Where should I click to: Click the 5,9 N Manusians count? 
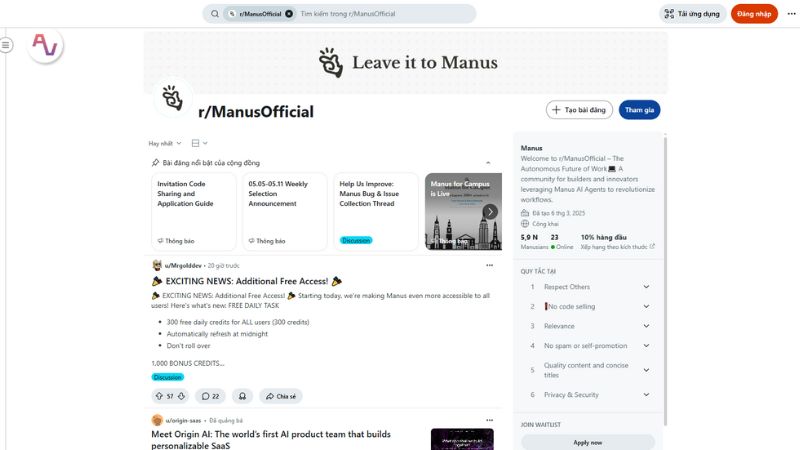[x=534, y=242]
